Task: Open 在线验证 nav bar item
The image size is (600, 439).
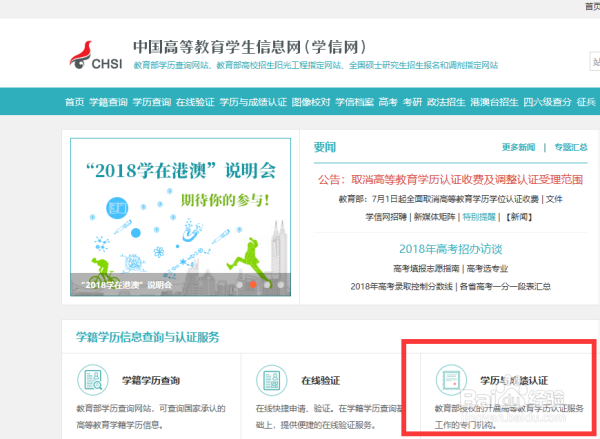Action: pyautogui.click(x=195, y=102)
